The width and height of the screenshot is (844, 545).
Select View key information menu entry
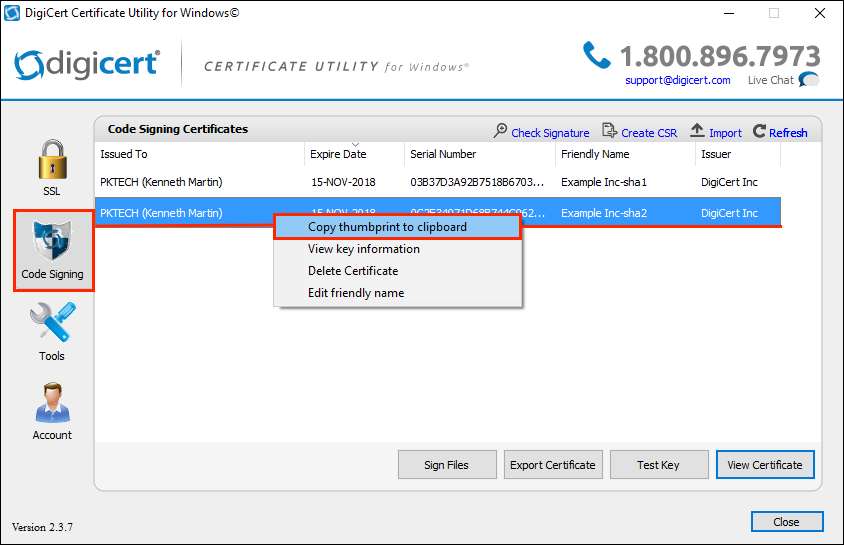coord(364,249)
